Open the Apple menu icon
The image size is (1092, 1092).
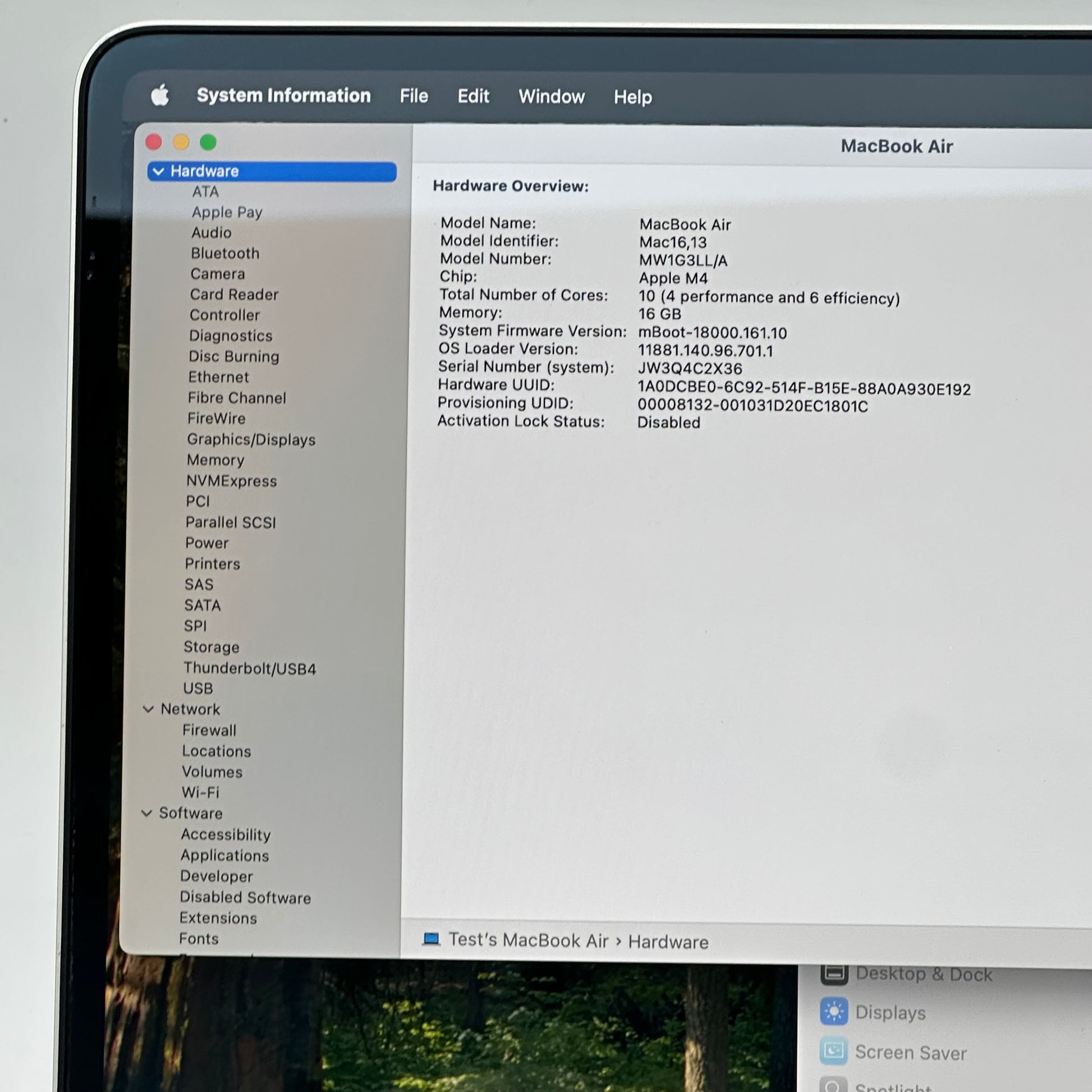(x=160, y=95)
